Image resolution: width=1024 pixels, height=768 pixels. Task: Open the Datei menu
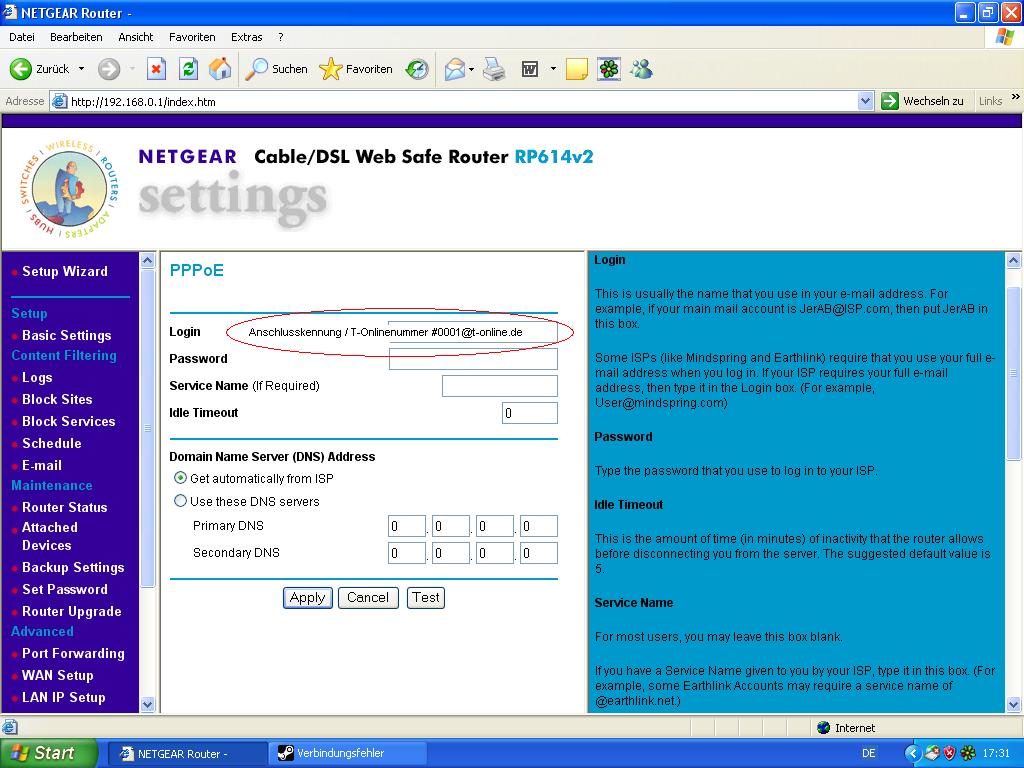[x=22, y=37]
